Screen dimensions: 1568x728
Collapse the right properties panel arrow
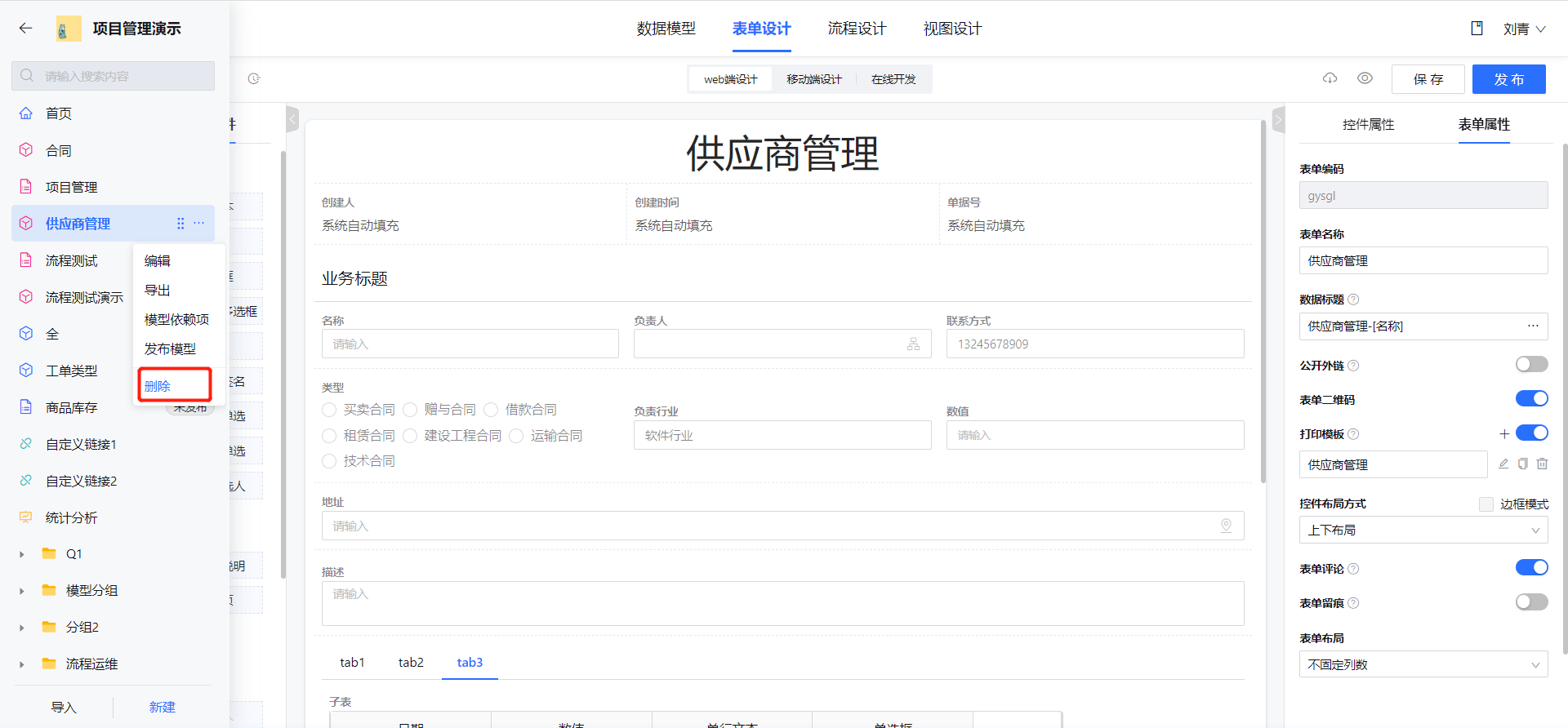tap(1278, 120)
